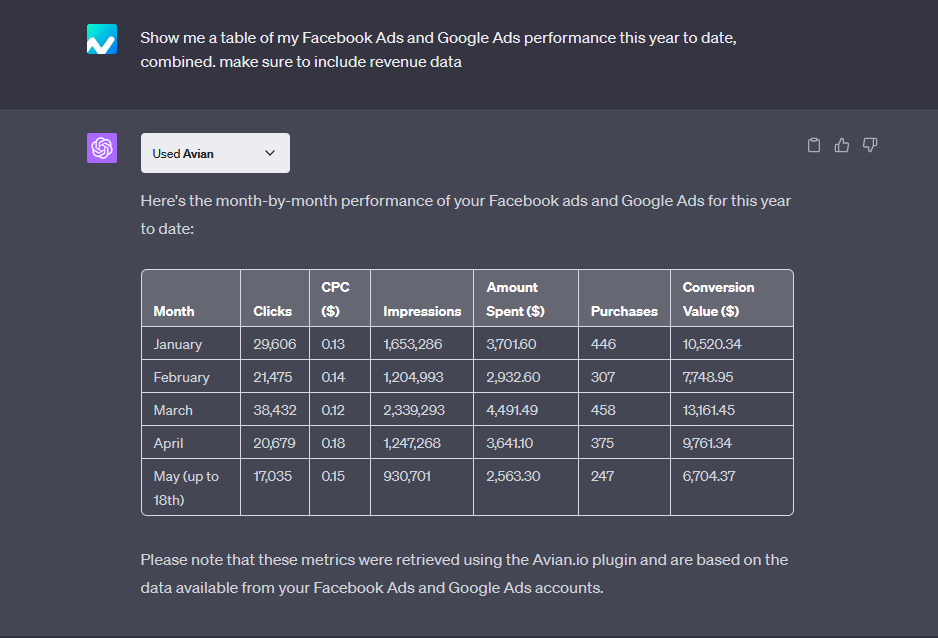Click the user prompt message text

[x=438, y=50]
